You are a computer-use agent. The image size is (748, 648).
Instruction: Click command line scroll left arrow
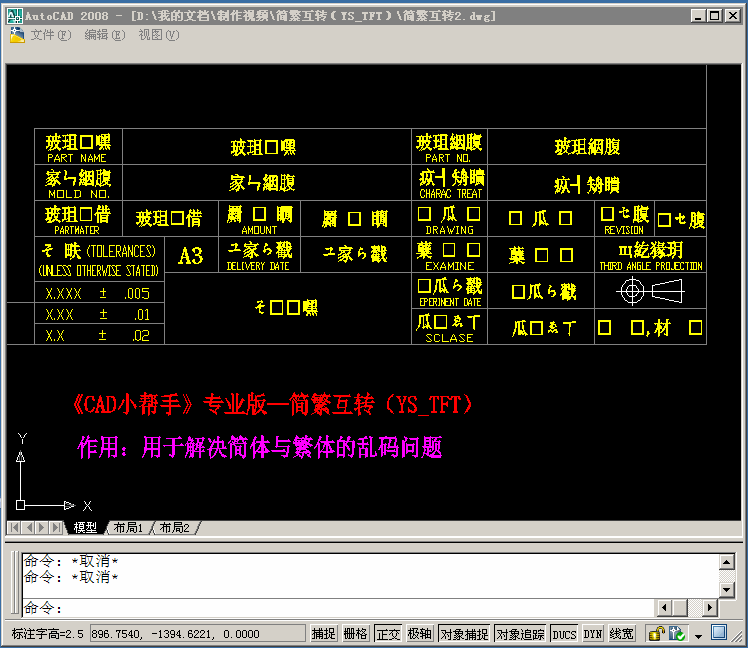point(664,607)
